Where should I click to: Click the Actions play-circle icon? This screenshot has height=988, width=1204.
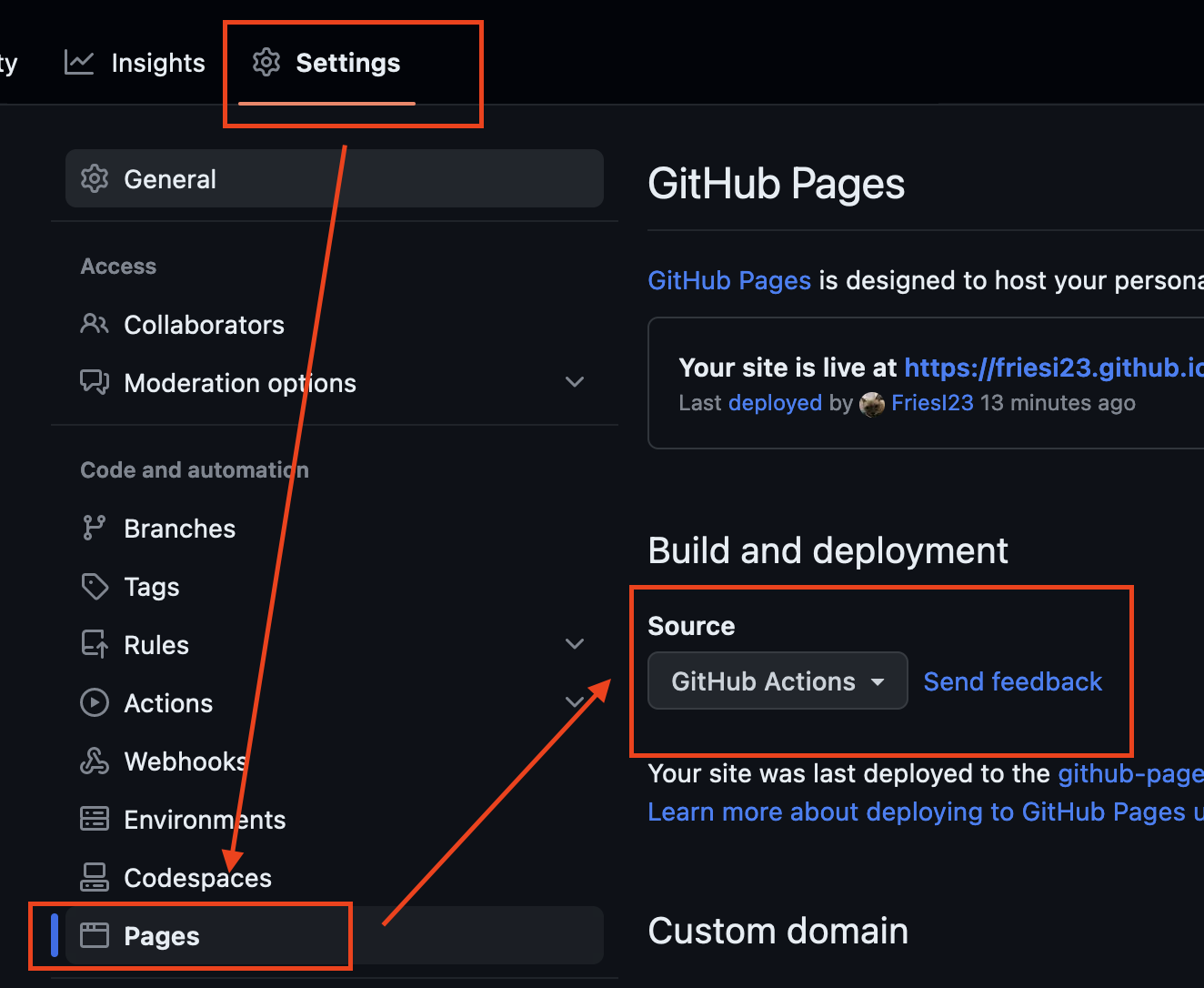[95, 702]
